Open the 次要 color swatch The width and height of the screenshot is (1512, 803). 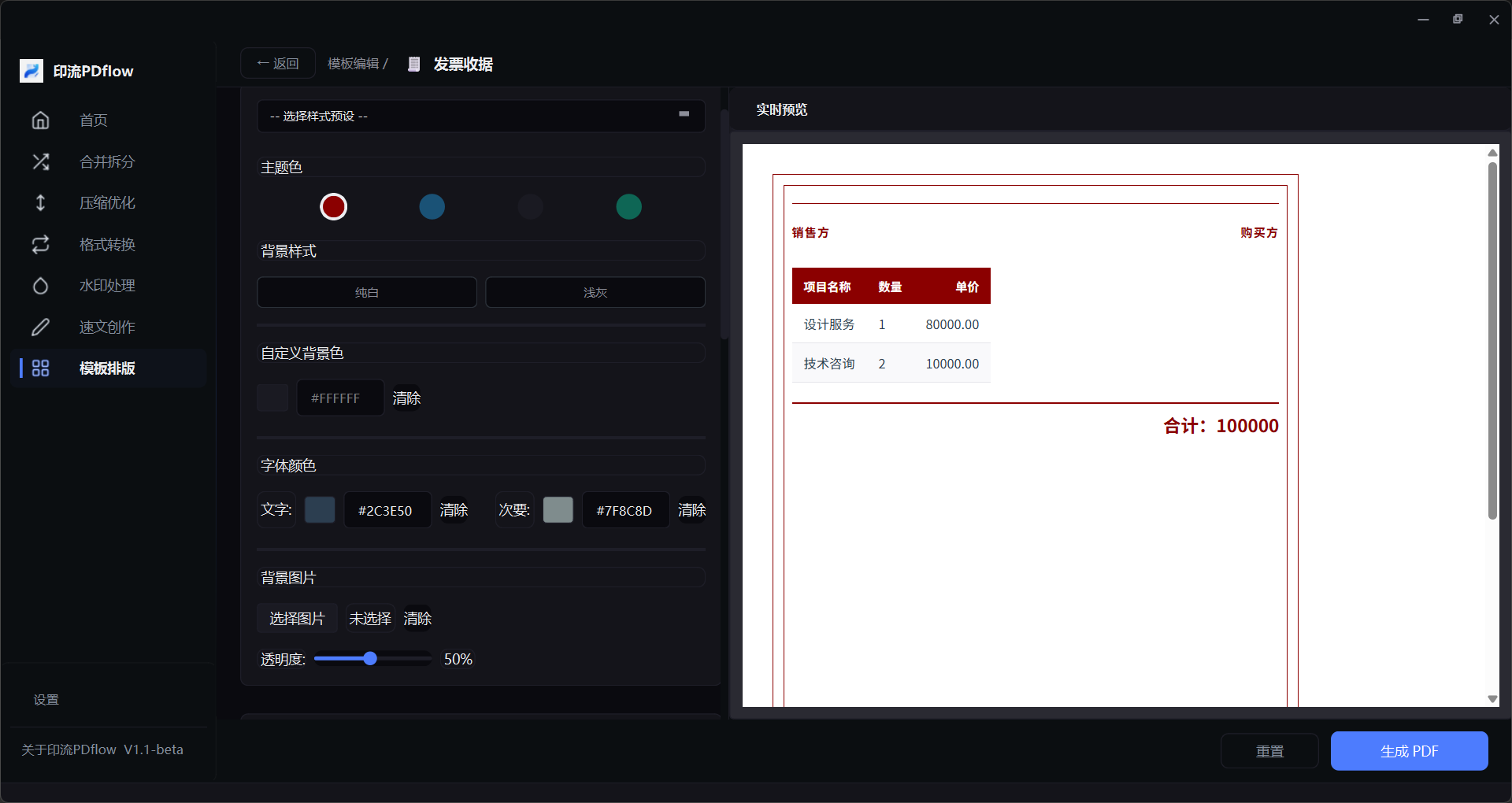pos(558,509)
